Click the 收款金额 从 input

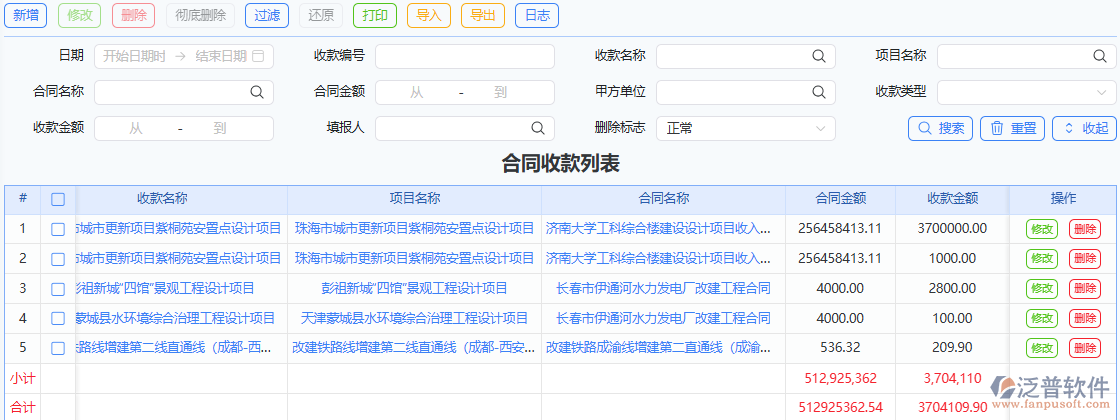point(136,129)
